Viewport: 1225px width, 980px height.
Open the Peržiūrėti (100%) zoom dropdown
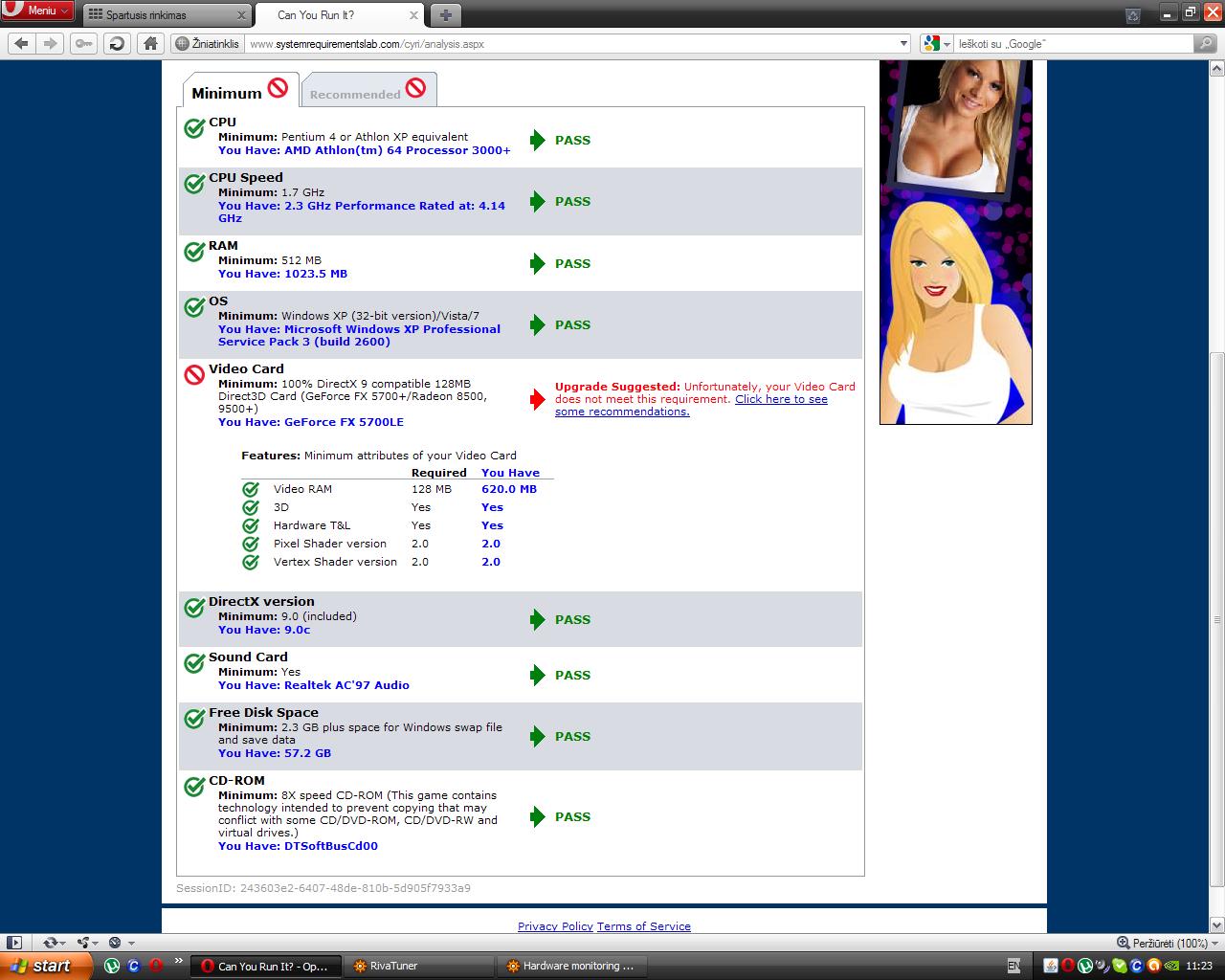click(1169, 943)
